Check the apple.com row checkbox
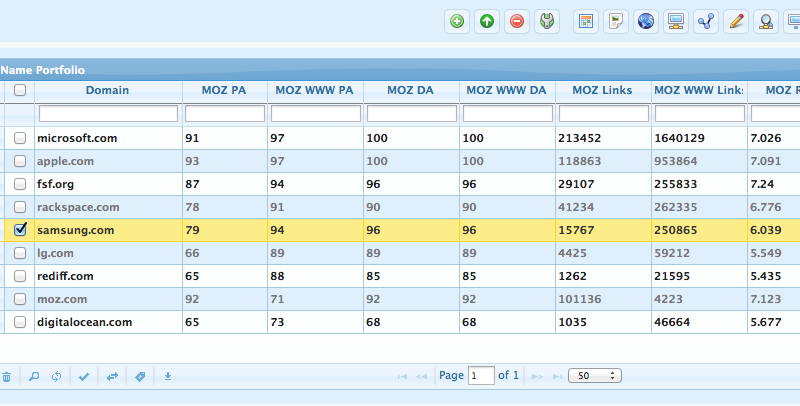Viewport: 800px width, 406px height. (20, 161)
